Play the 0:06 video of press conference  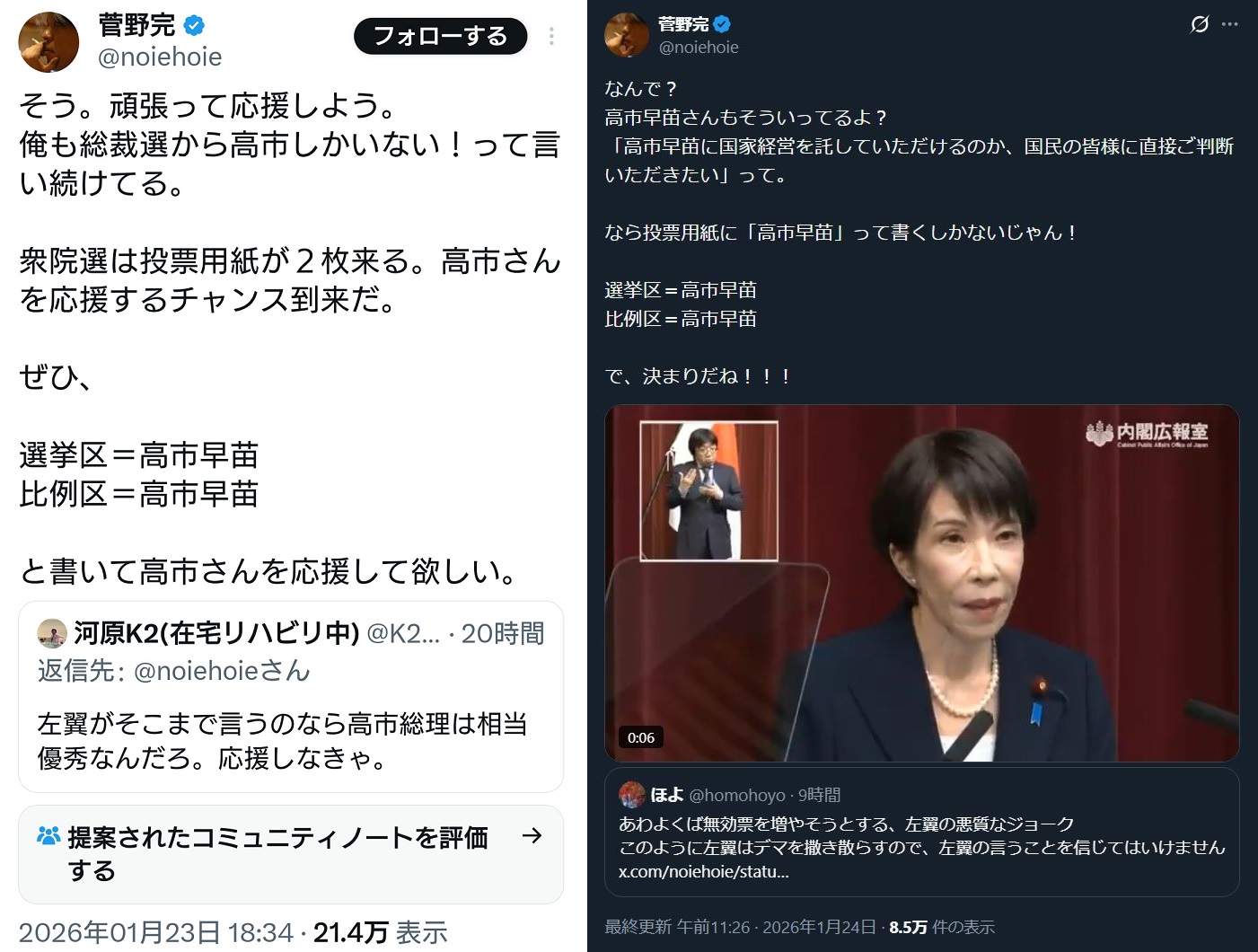[x=922, y=583]
